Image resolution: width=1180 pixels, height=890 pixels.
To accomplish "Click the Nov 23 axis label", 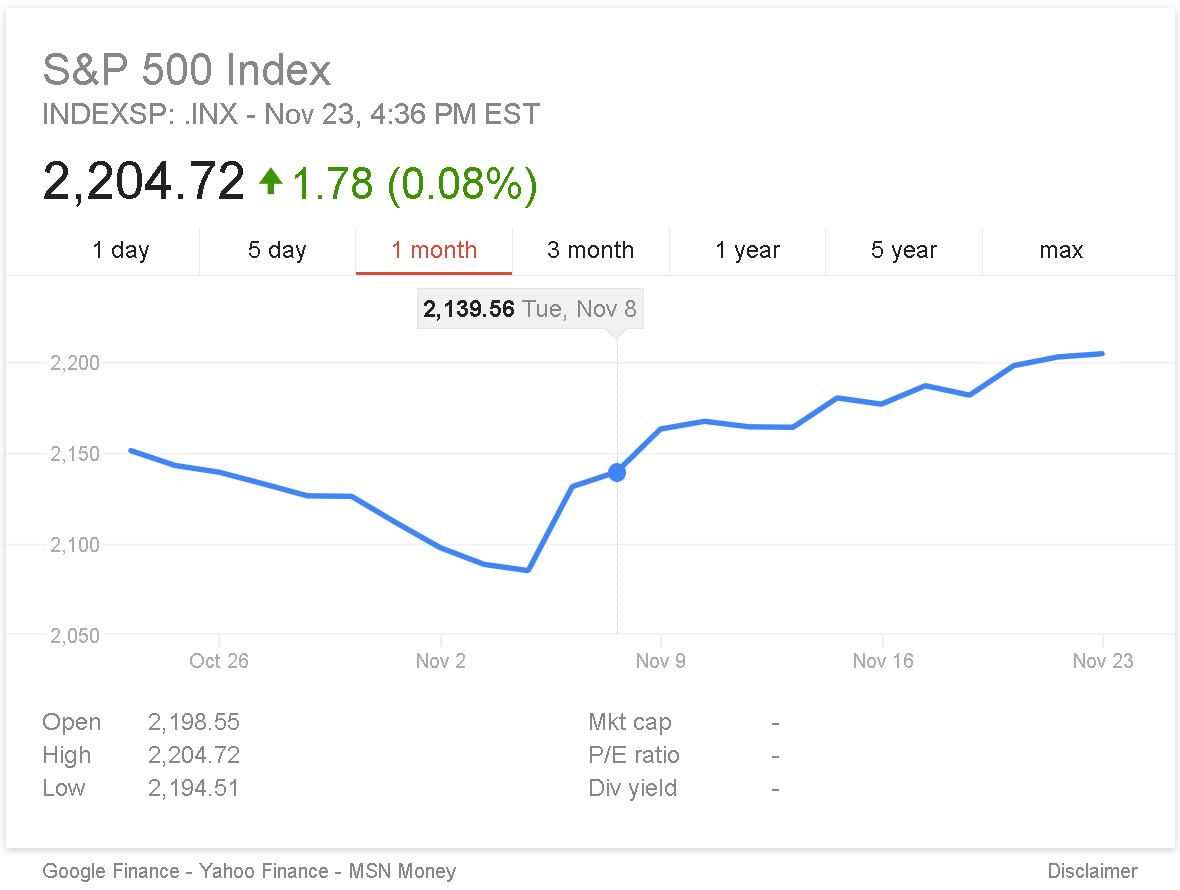I will pyautogui.click(x=1102, y=661).
